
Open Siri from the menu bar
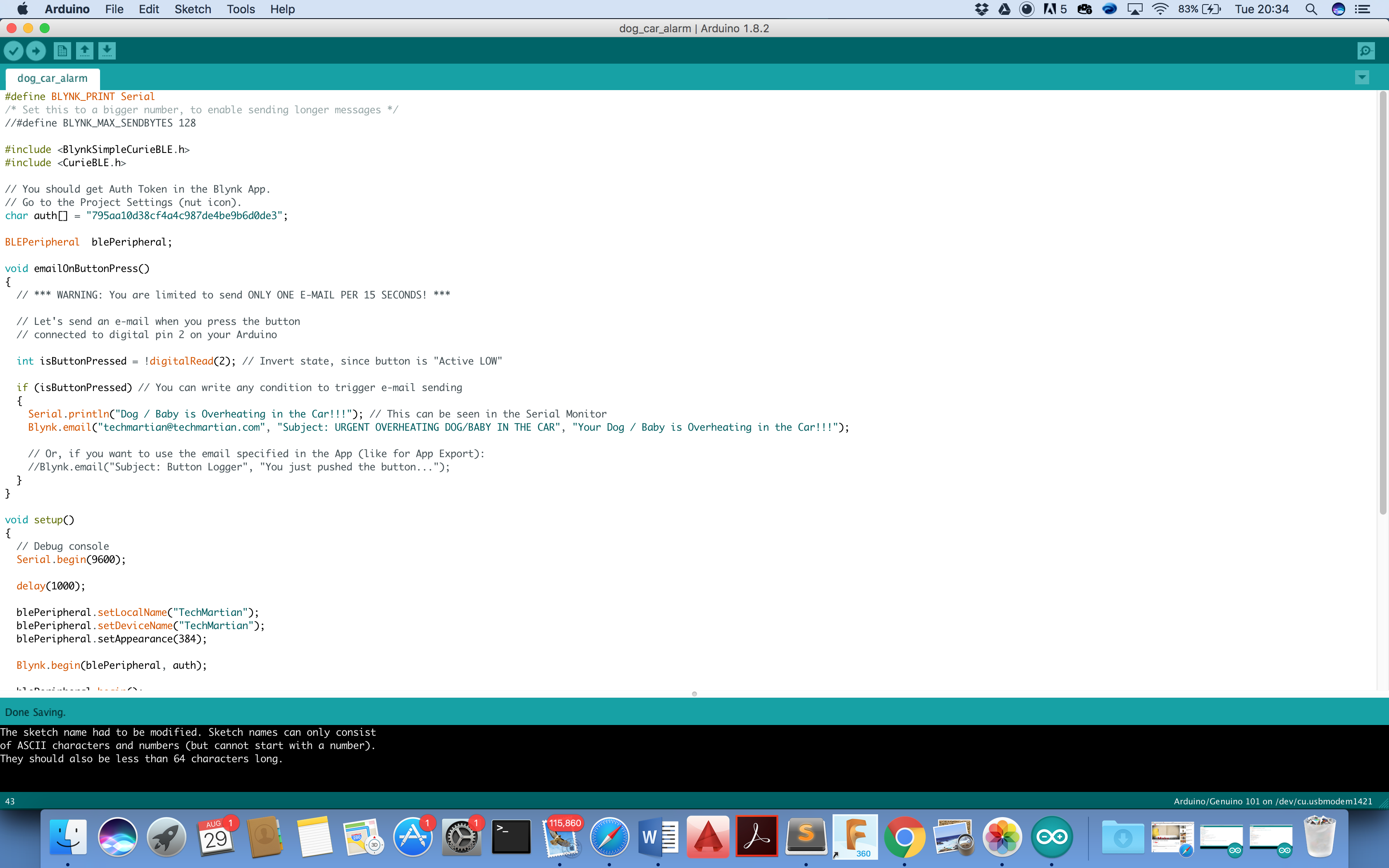(x=1339, y=9)
